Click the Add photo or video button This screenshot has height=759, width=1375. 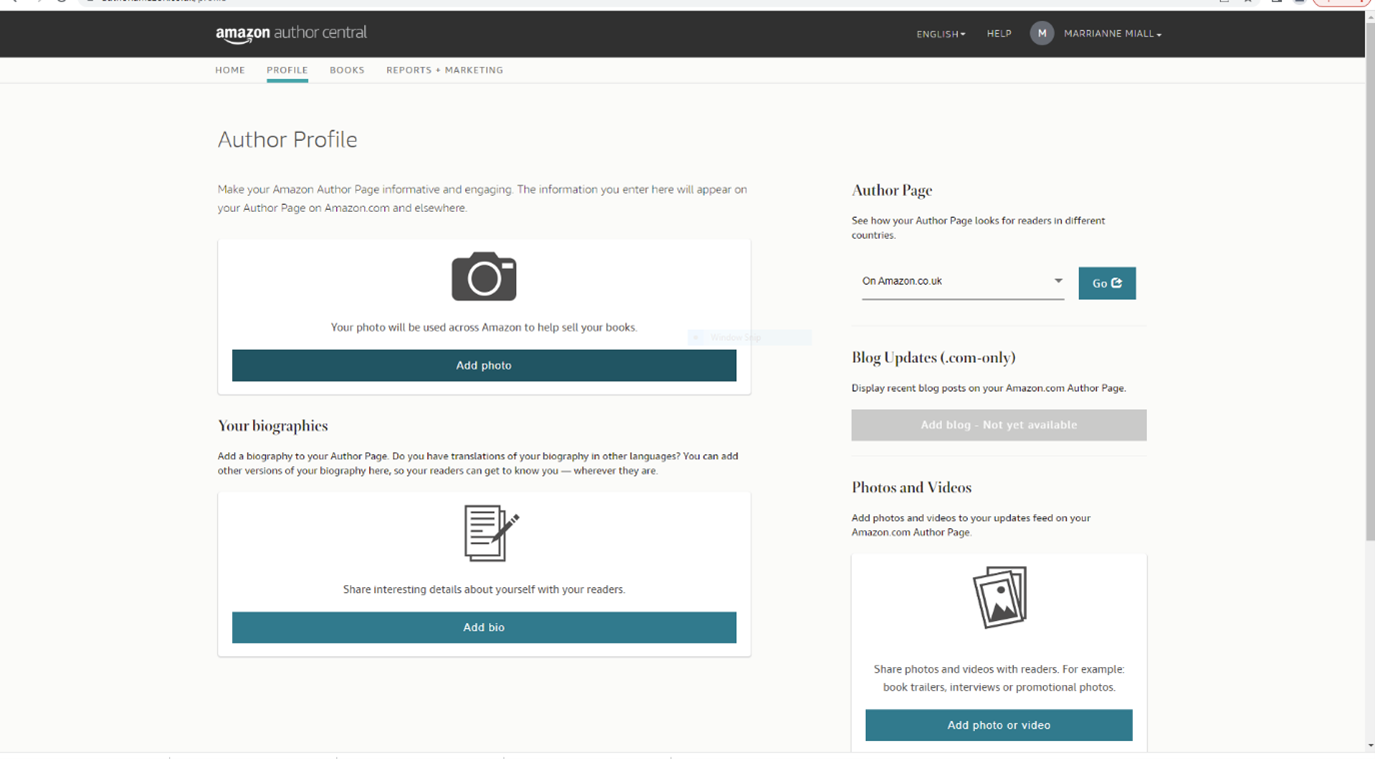(998, 725)
